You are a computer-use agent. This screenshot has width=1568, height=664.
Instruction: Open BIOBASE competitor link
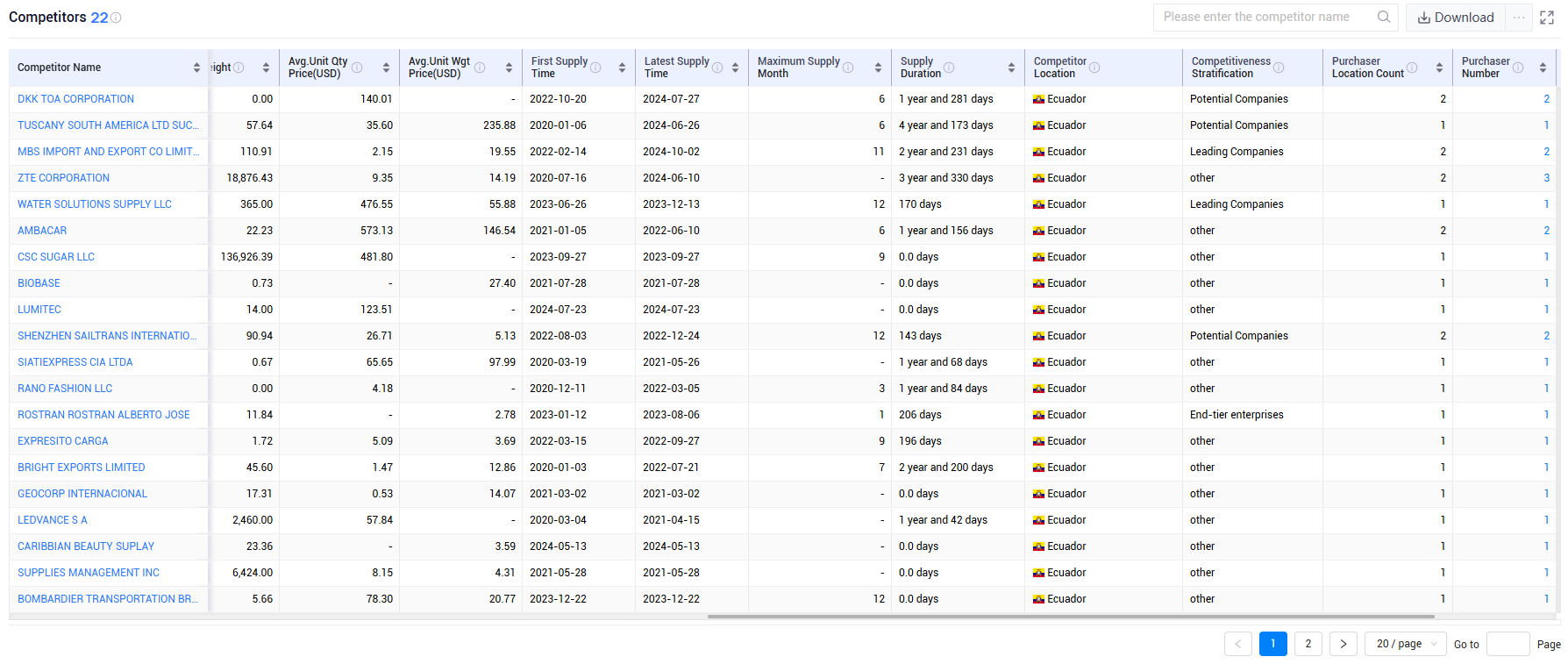coord(39,283)
